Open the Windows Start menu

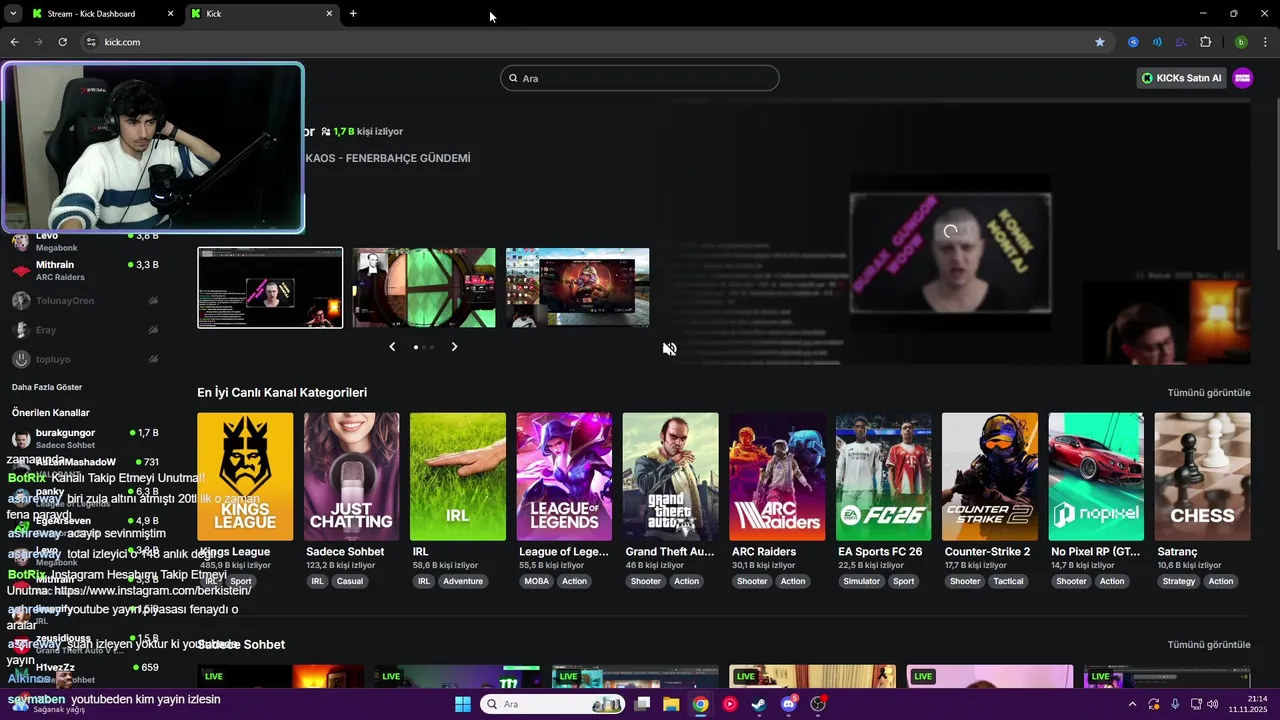(463, 704)
